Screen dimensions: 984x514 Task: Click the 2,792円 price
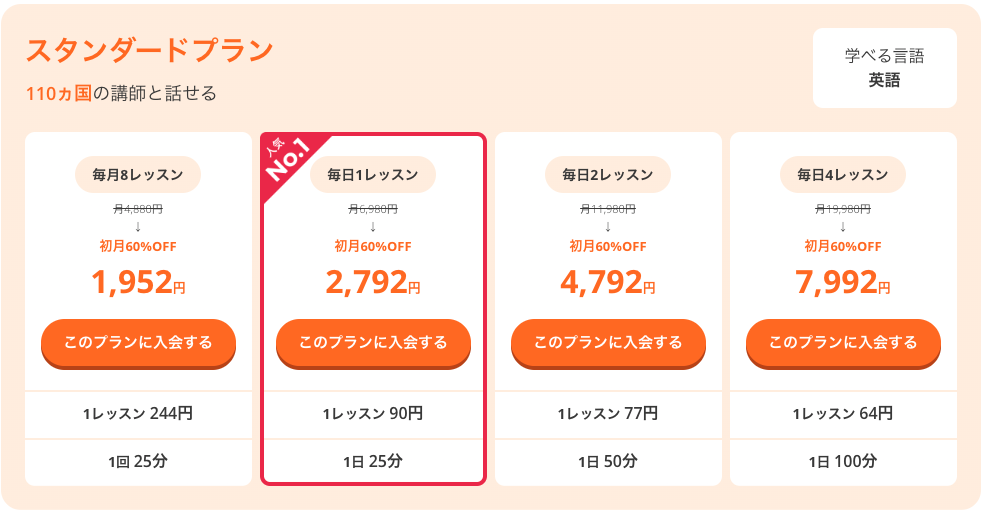373,282
